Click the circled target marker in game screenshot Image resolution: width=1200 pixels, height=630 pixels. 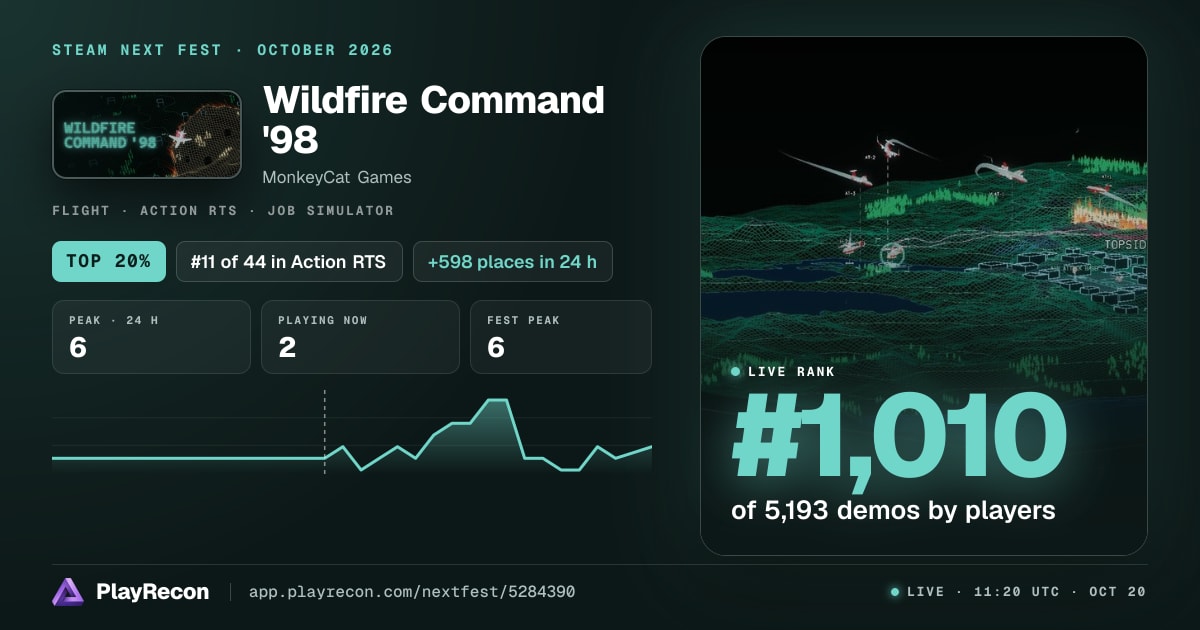[893, 254]
